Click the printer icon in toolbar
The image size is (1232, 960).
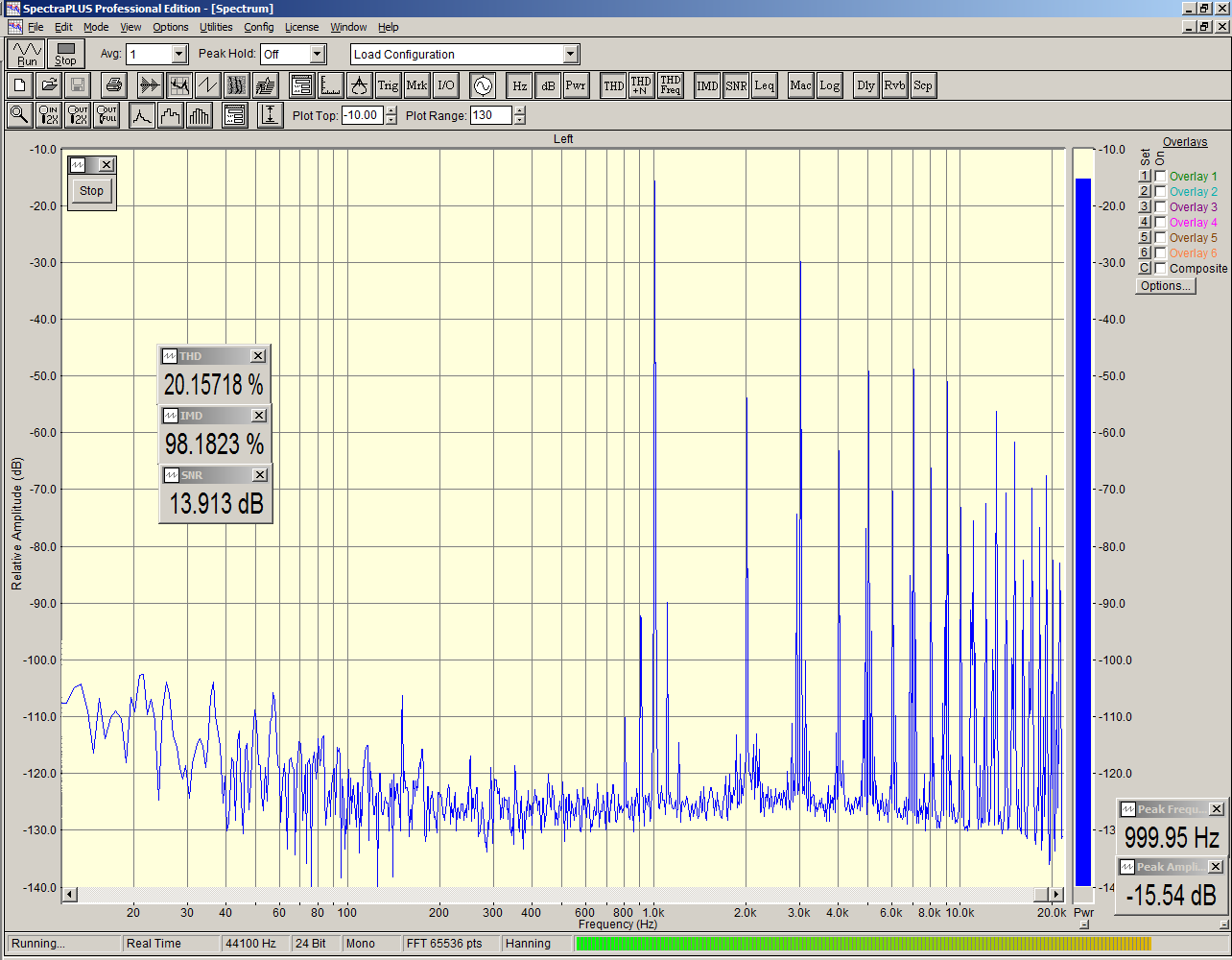point(113,85)
